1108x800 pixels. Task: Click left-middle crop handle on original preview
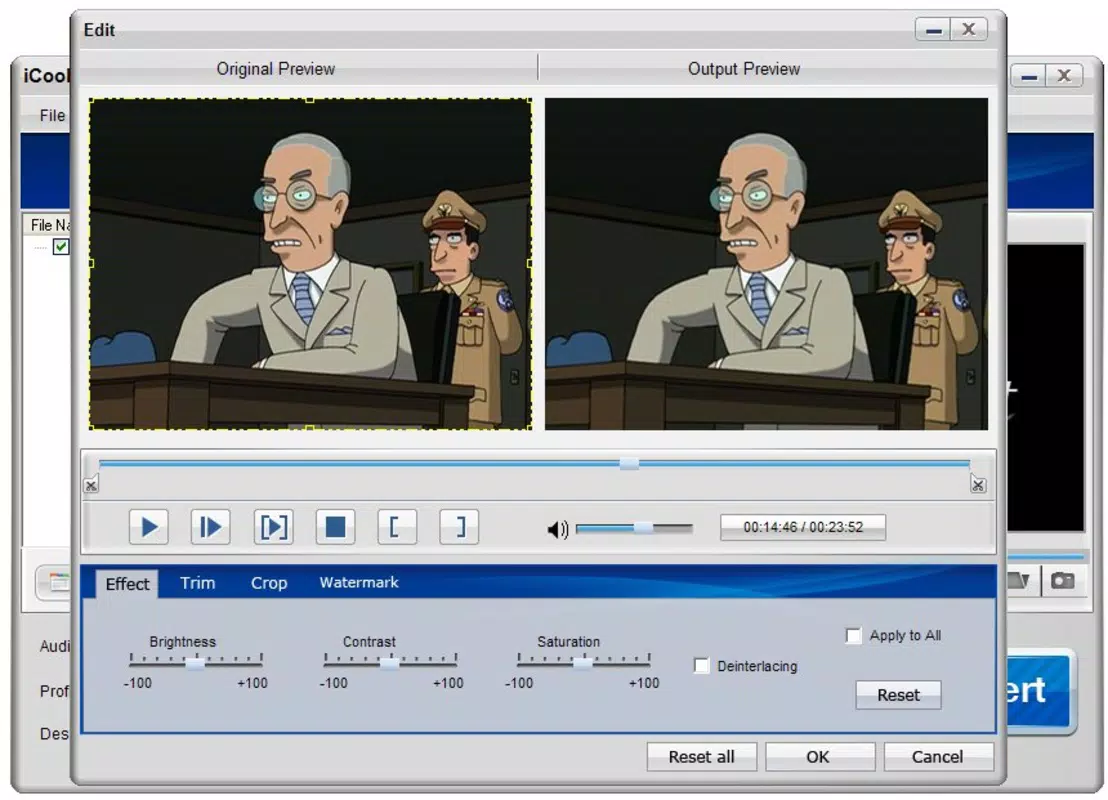point(90,264)
